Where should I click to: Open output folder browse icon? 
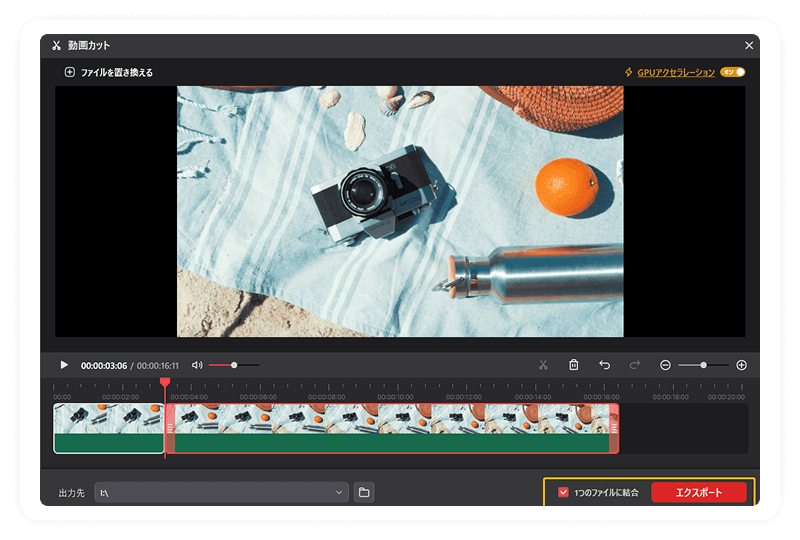pyautogui.click(x=364, y=493)
